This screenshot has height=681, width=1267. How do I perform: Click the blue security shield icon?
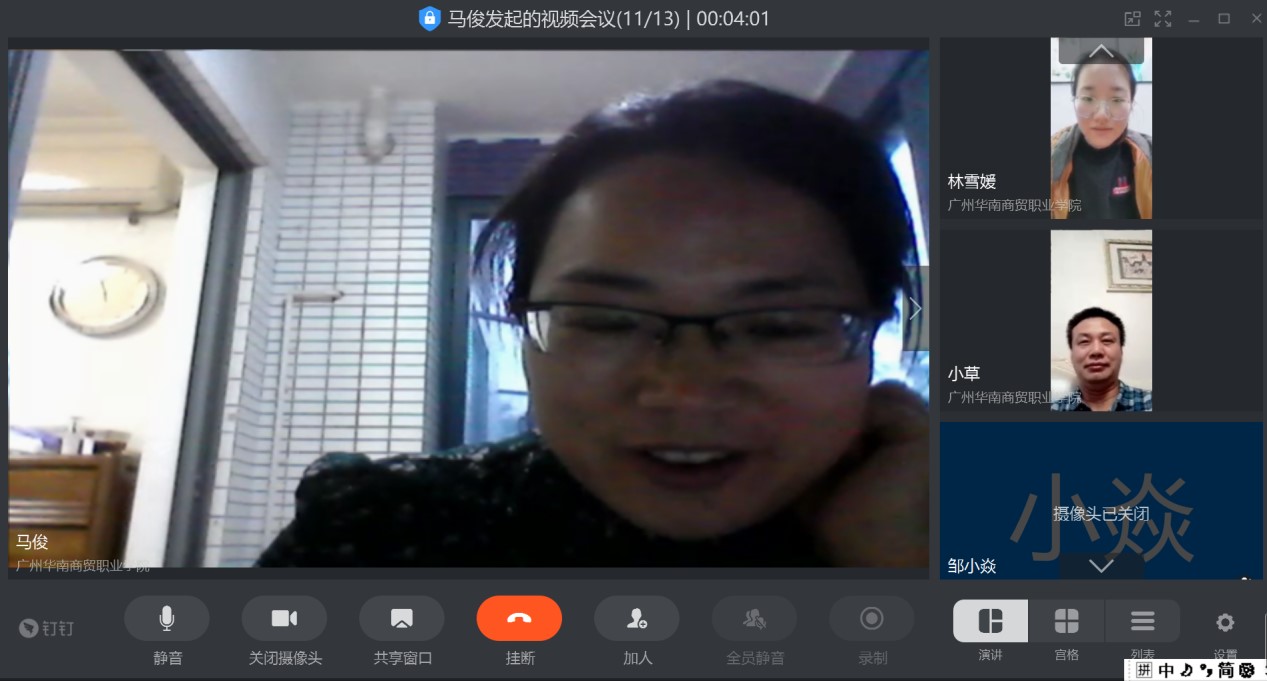[x=429, y=18]
